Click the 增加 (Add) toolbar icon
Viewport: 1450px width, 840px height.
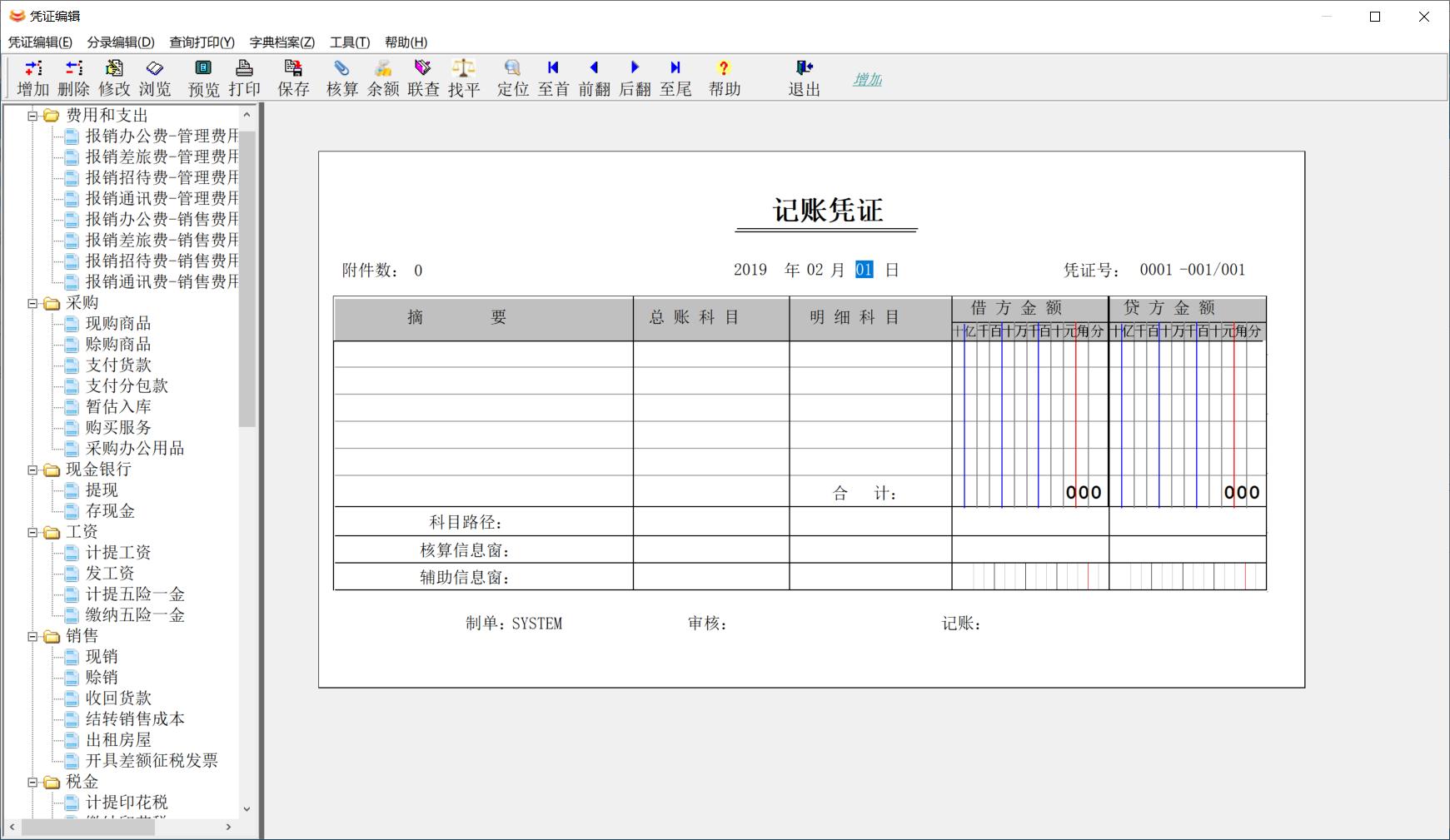(x=33, y=77)
